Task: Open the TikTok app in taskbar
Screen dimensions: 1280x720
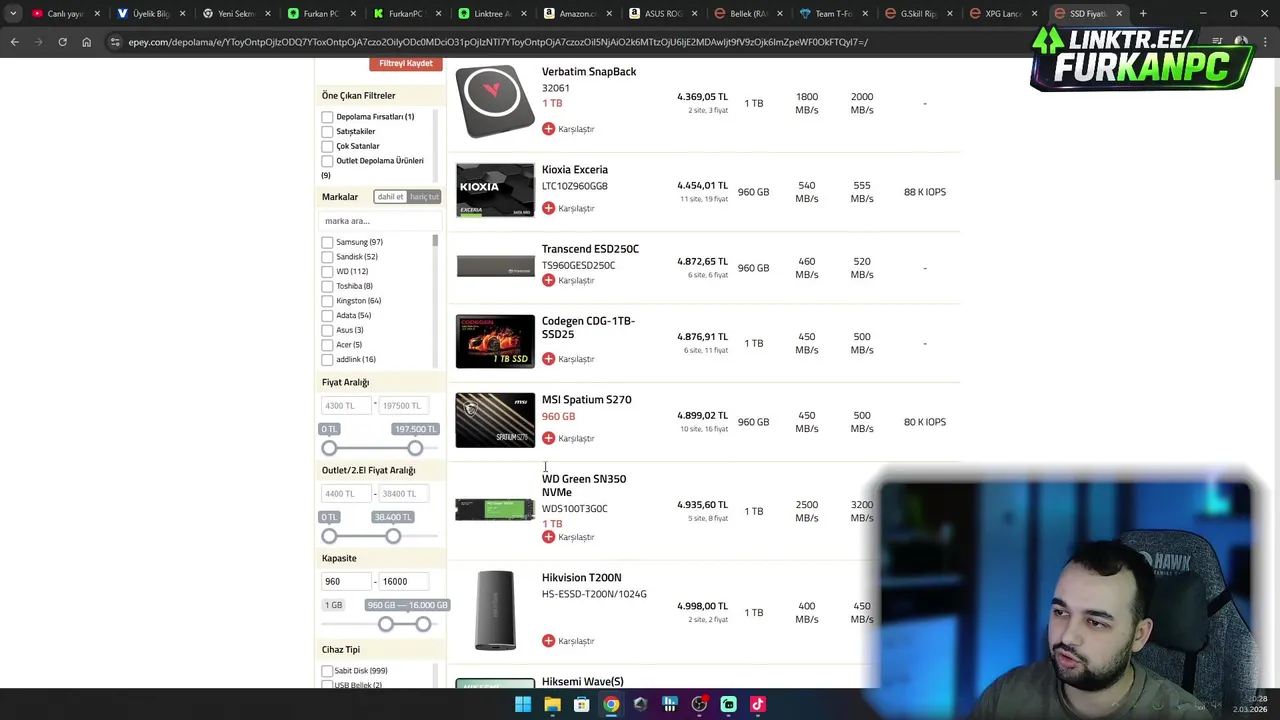Action: click(x=757, y=704)
